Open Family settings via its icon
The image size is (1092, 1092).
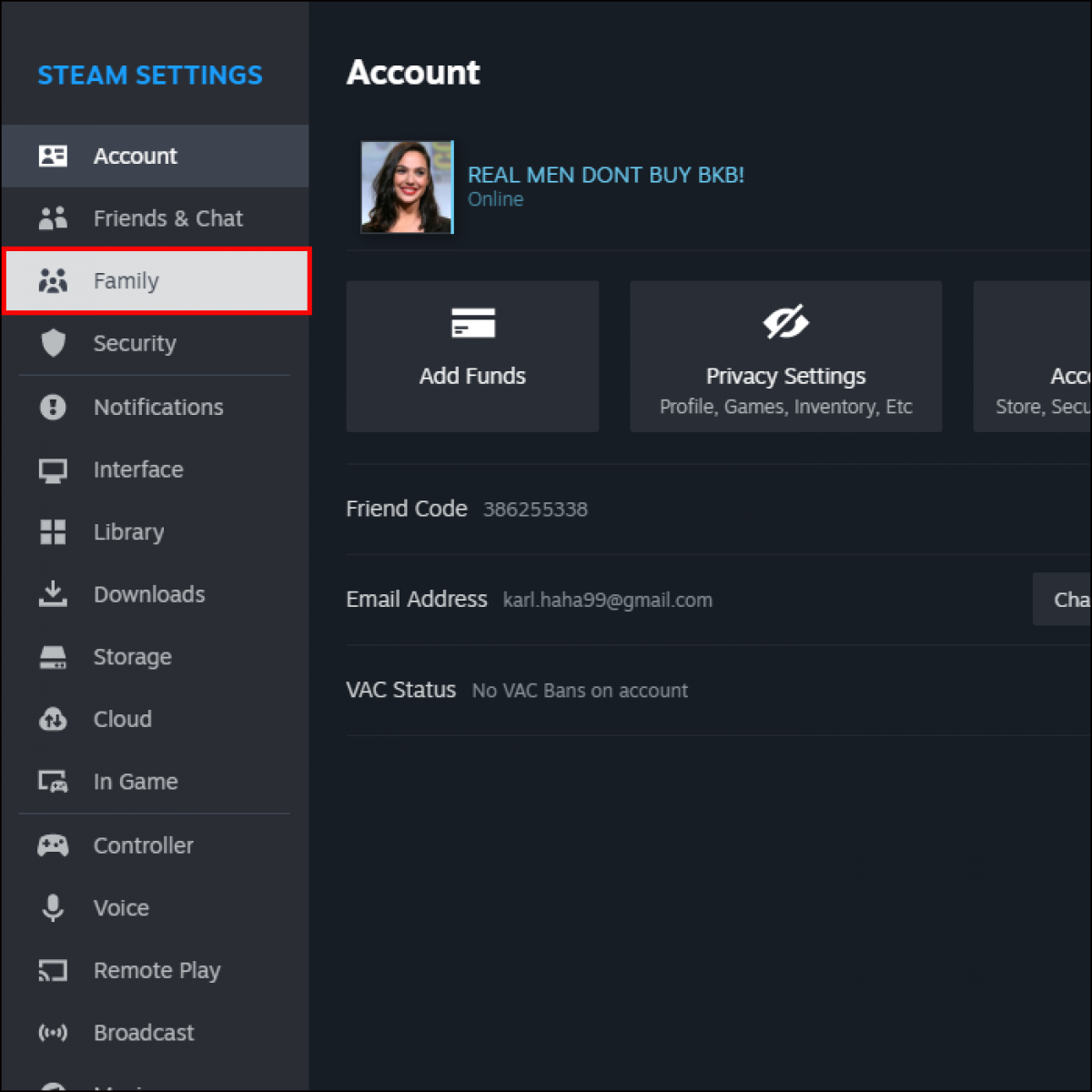pos(53,280)
